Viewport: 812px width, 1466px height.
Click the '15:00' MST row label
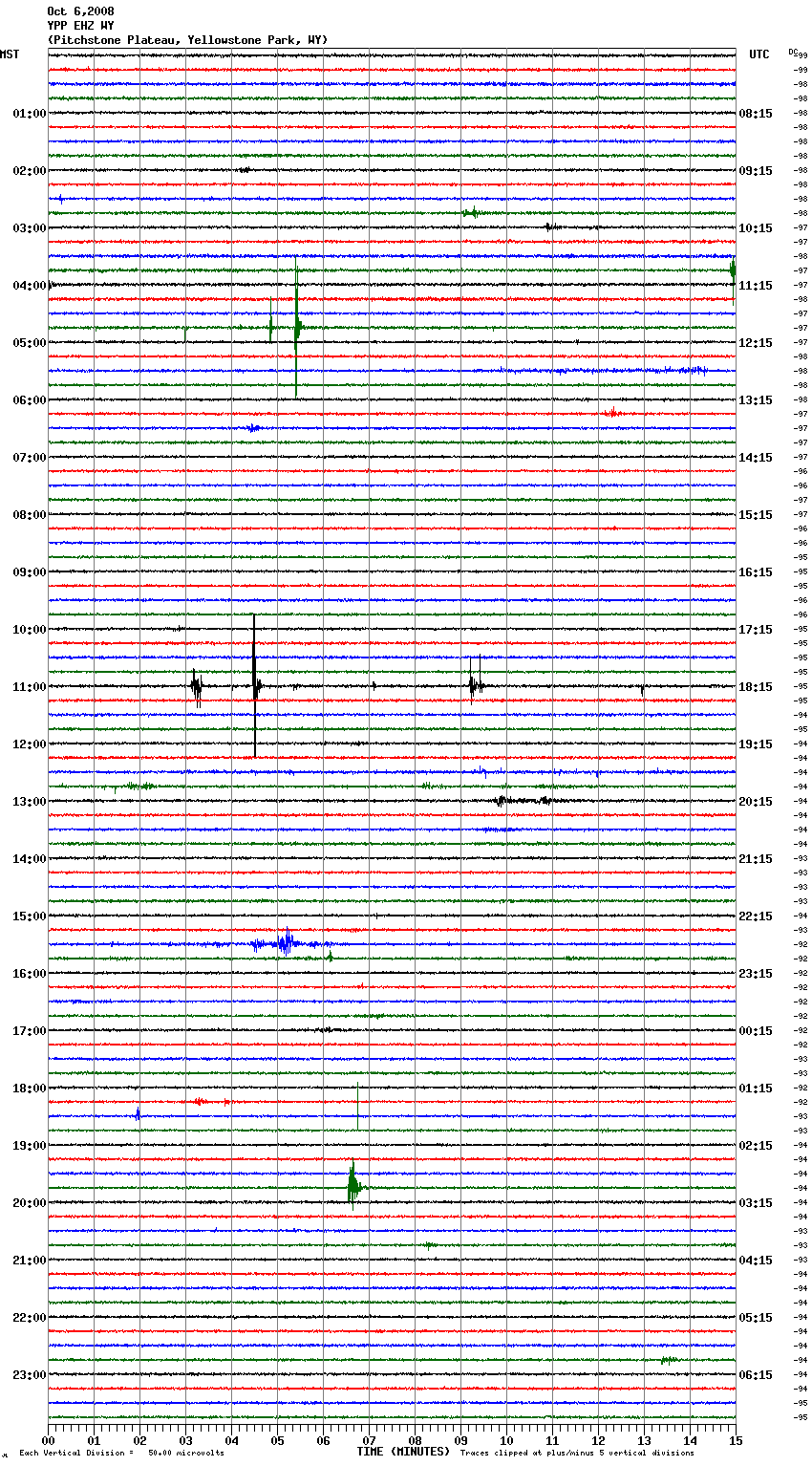[29, 916]
